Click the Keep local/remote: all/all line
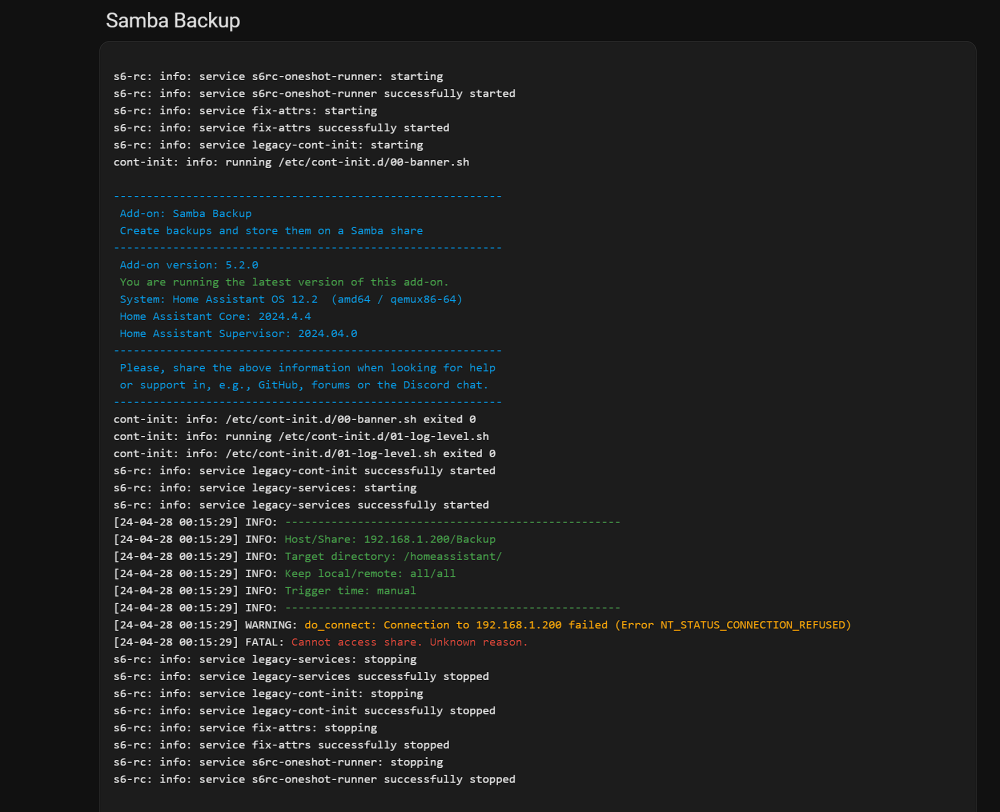The height and width of the screenshot is (812, 1000). (284, 573)
